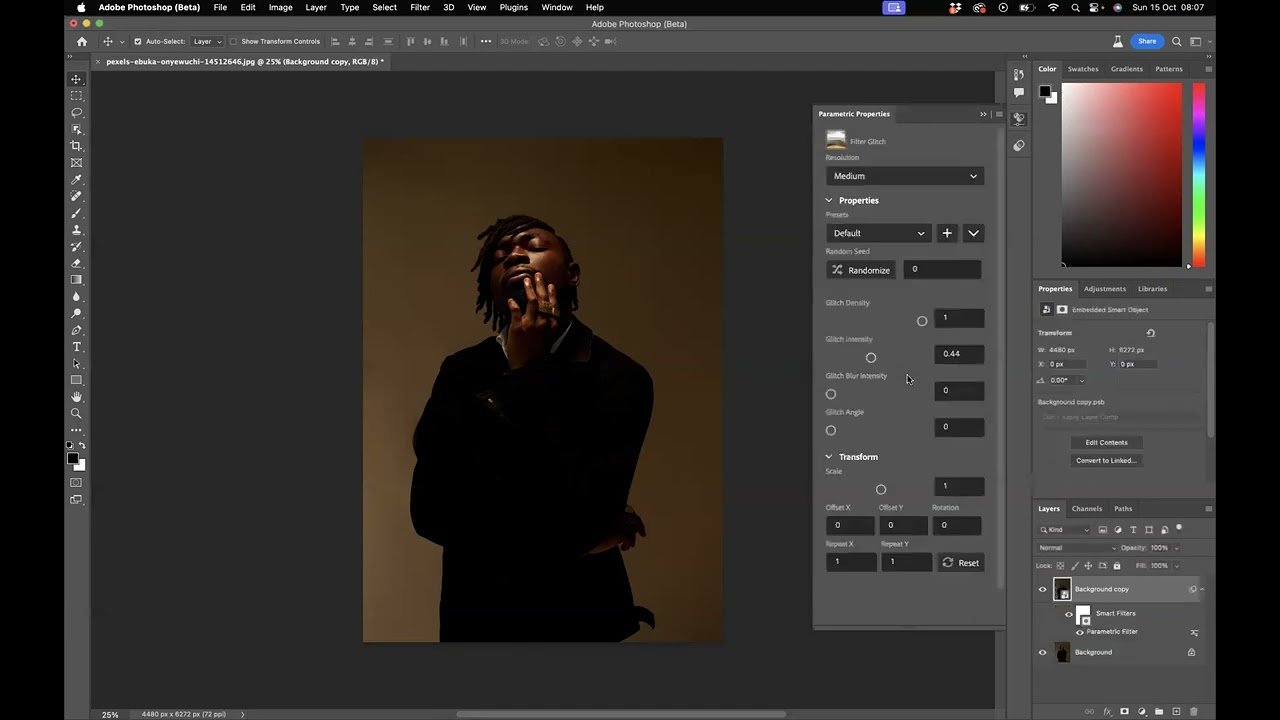Adjust the Glitch Intensity slider handle
The image size is (1280, 720).
pos(871,358)
